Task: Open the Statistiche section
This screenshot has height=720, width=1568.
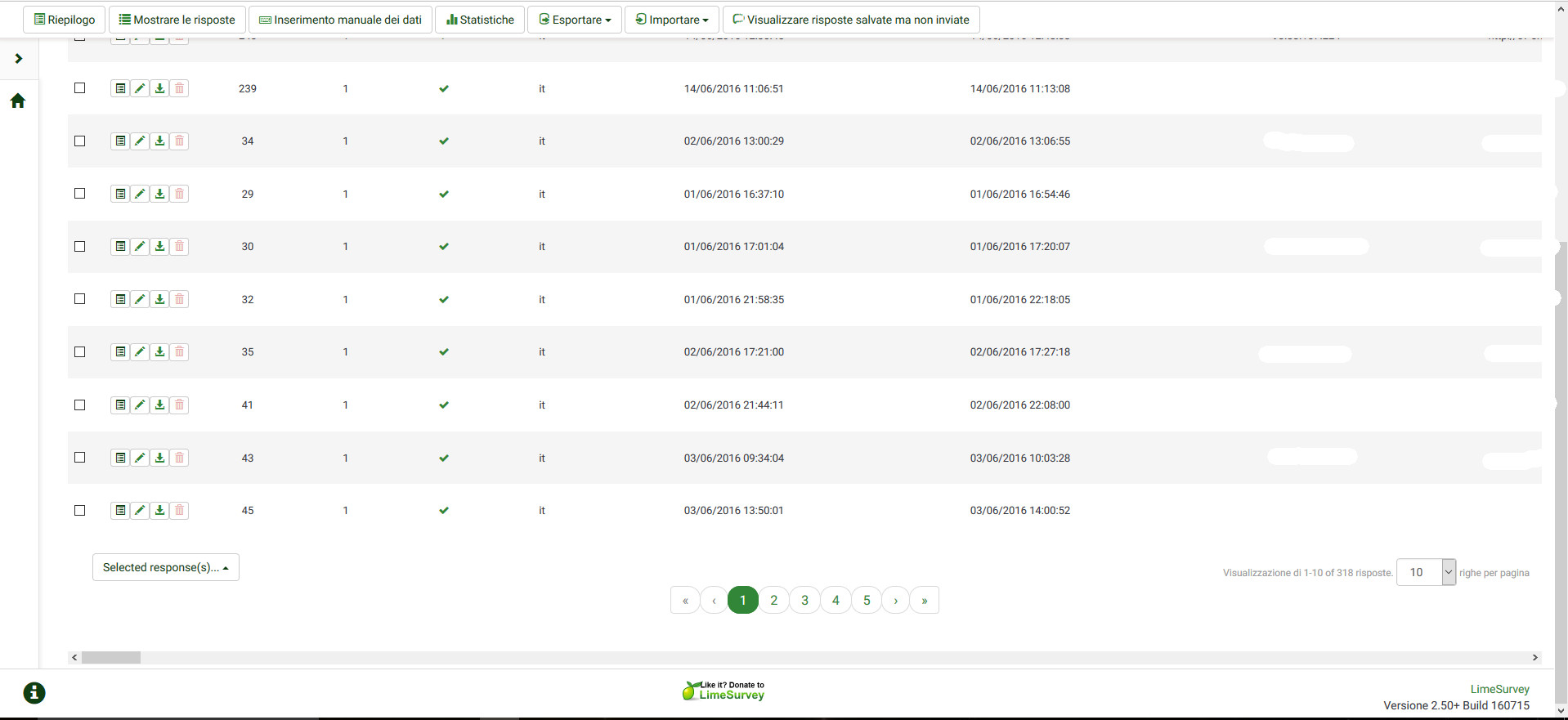Action: (480, 20)
